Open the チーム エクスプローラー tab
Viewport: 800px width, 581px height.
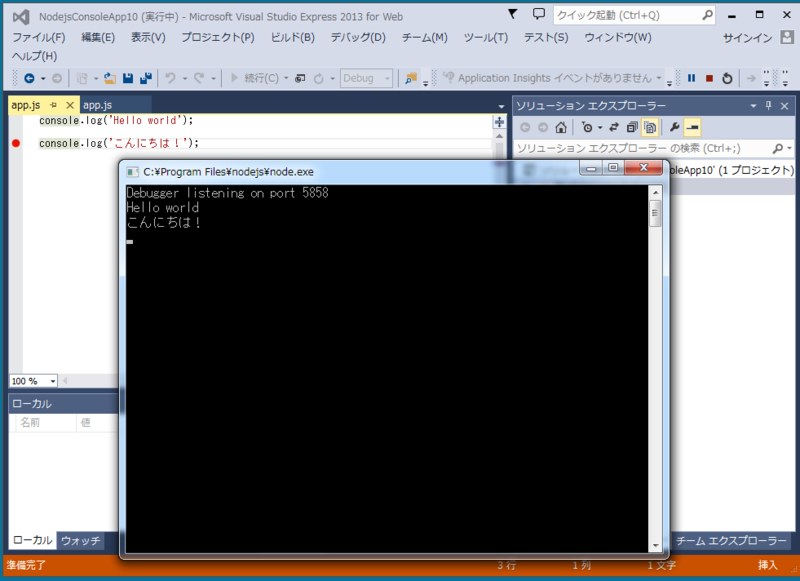click(732, 540)
